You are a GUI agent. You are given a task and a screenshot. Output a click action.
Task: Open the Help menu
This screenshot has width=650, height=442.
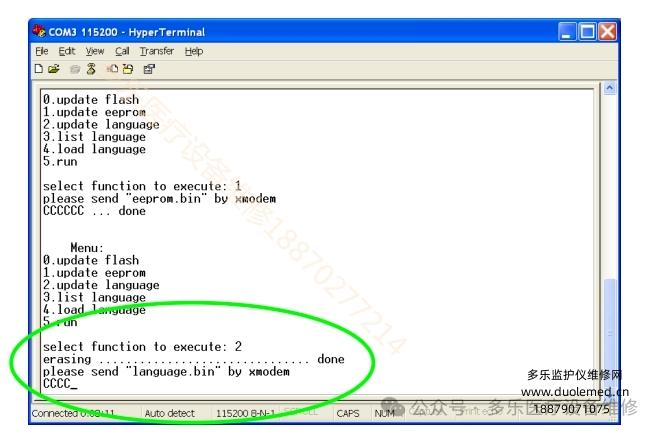(x=194, y=51)
